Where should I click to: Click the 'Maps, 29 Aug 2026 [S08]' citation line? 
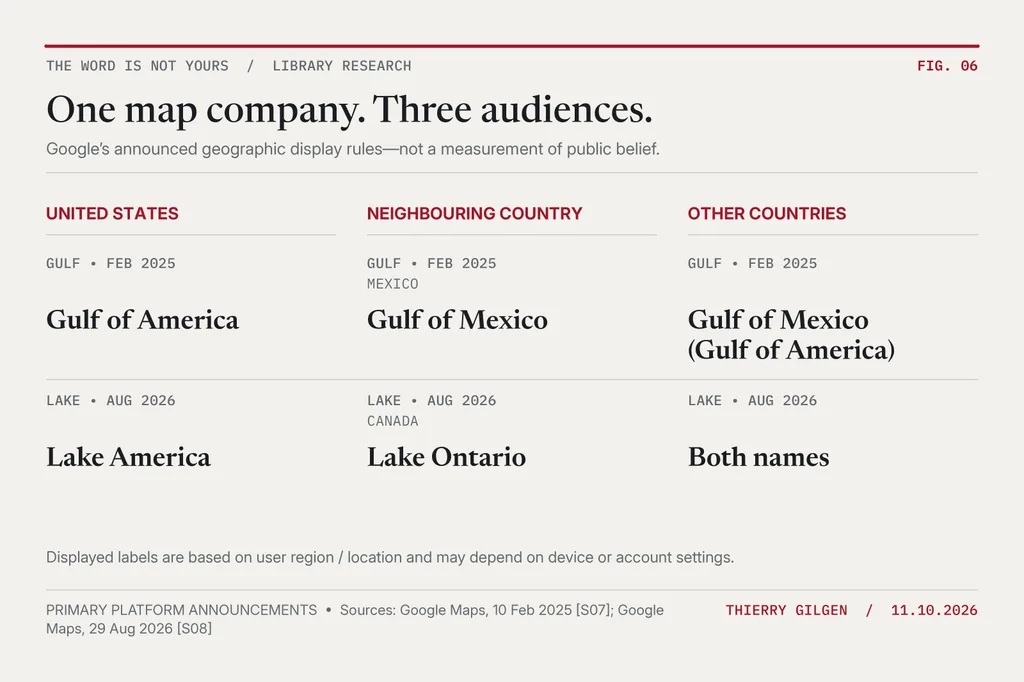coord(129,628)
